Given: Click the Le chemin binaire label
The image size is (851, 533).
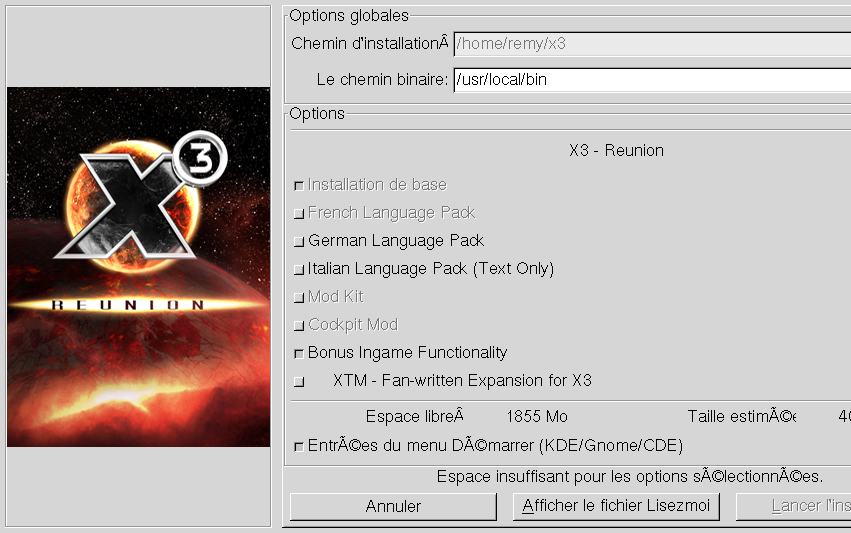Looking at the screenshot, I should (383, 80).
